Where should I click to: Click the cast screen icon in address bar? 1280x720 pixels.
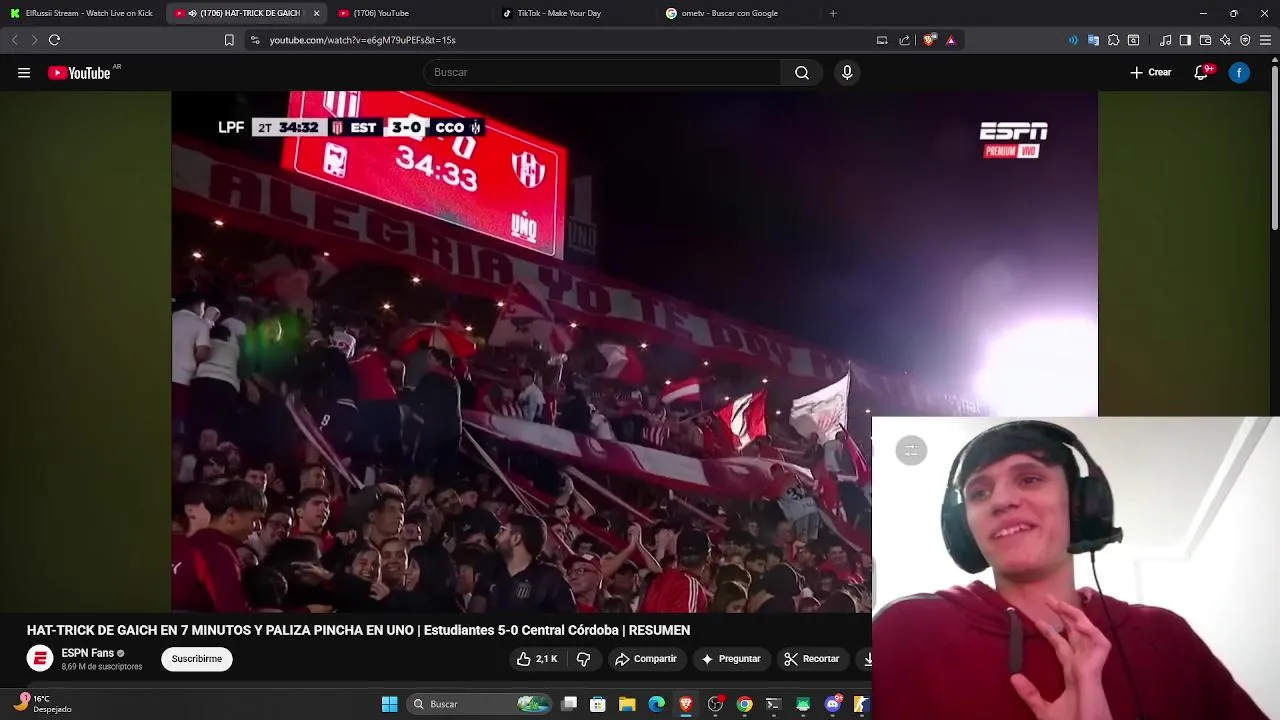point(882,40)
